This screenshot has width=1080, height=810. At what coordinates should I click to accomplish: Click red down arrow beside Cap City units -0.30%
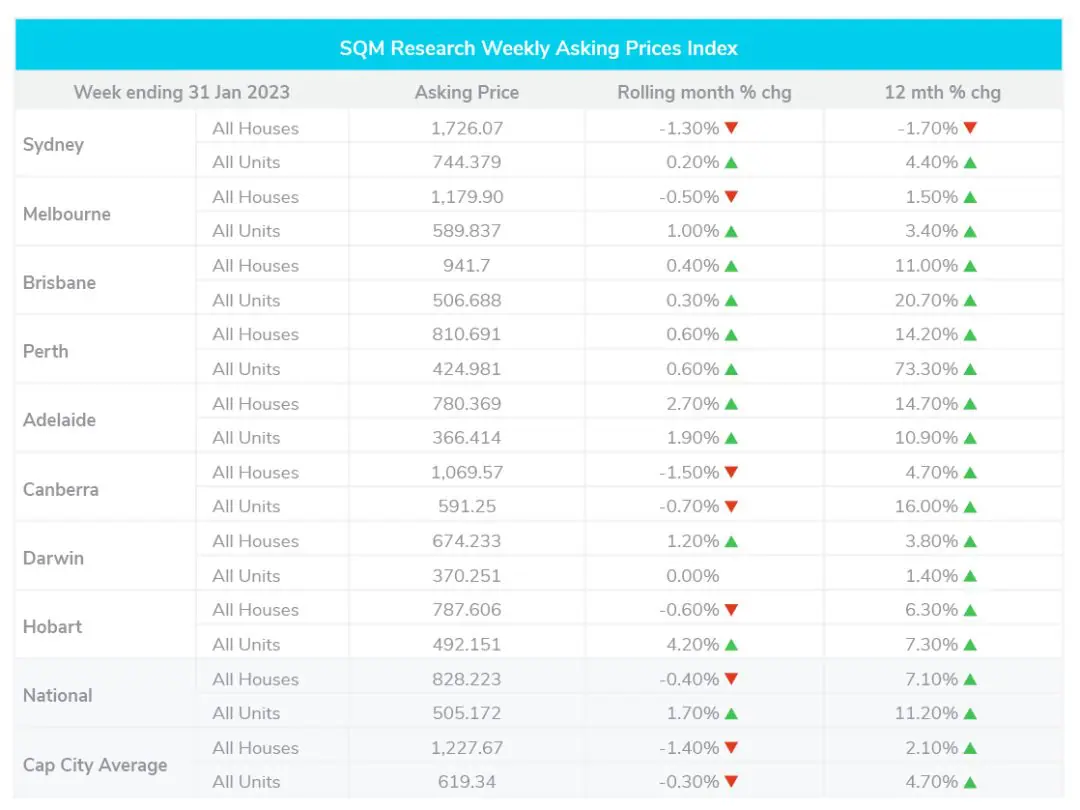731,782
